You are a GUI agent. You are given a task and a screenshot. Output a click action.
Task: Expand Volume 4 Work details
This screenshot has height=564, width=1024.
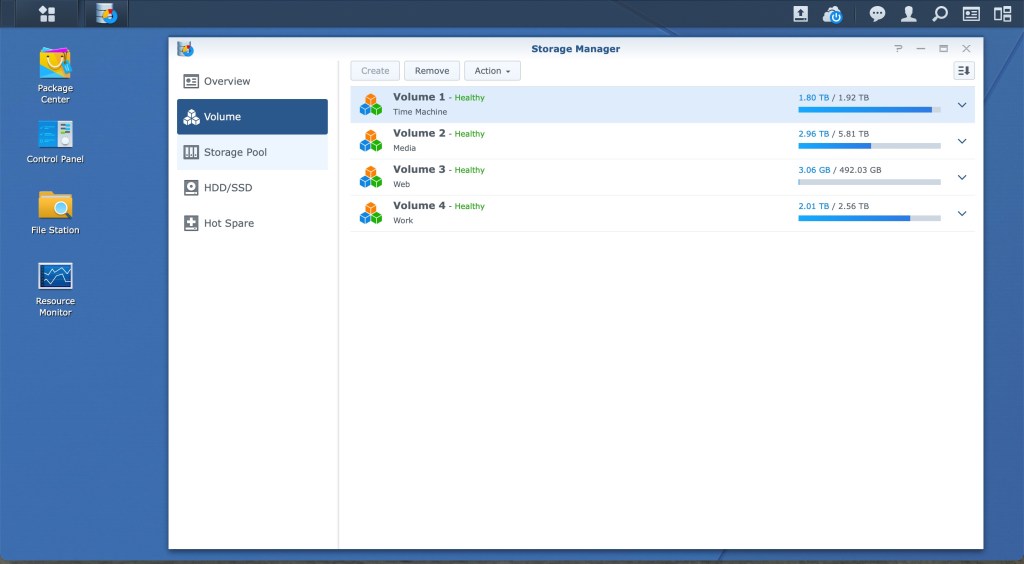[x=962, y=213]
